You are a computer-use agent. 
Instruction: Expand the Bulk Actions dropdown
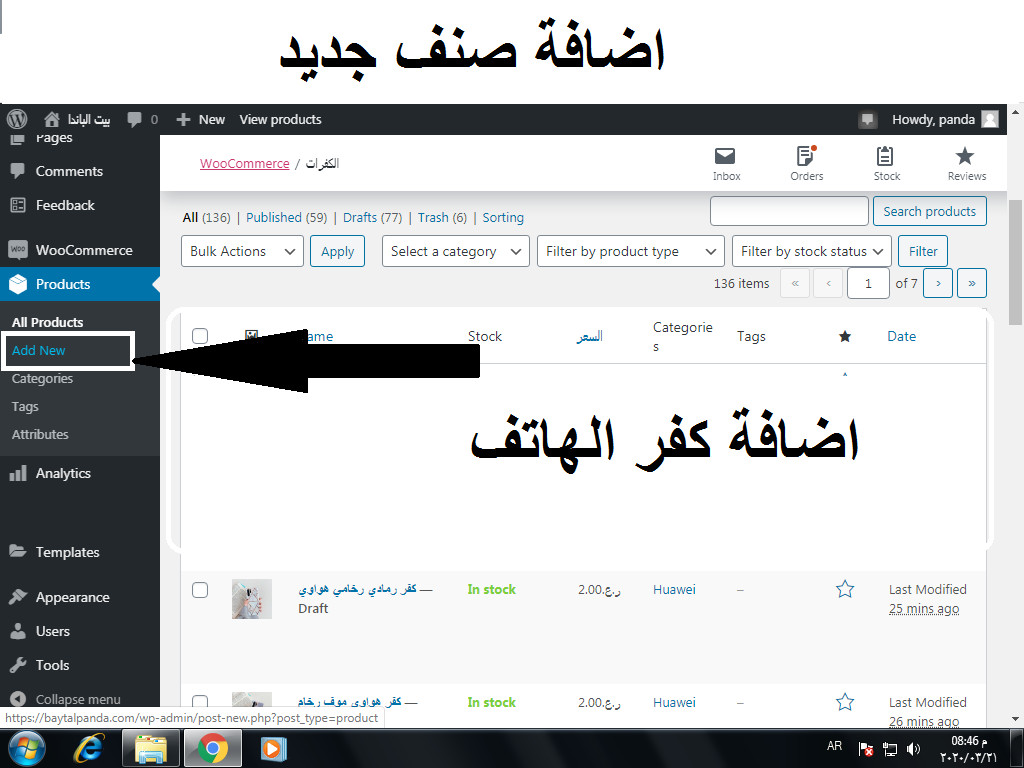point(242,251)
